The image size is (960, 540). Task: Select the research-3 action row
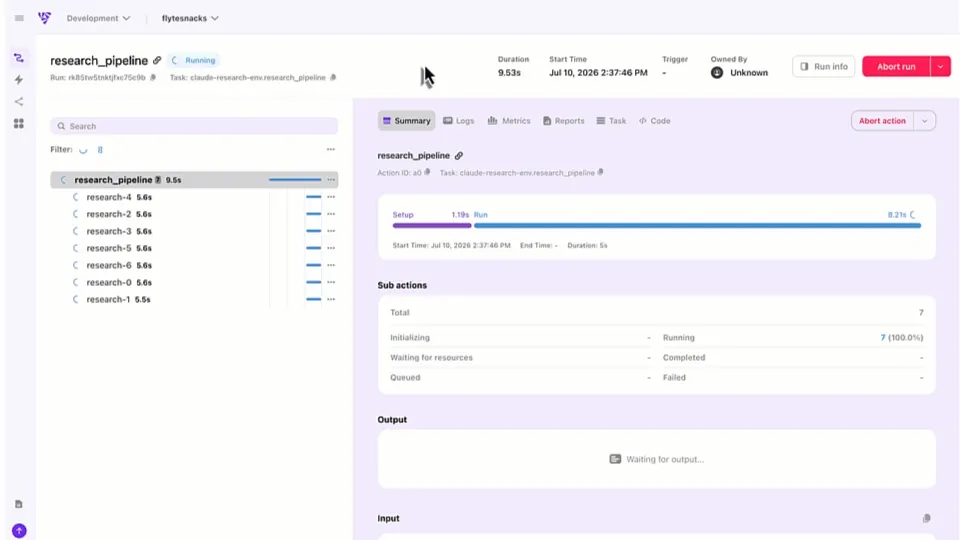coord(194,231)
